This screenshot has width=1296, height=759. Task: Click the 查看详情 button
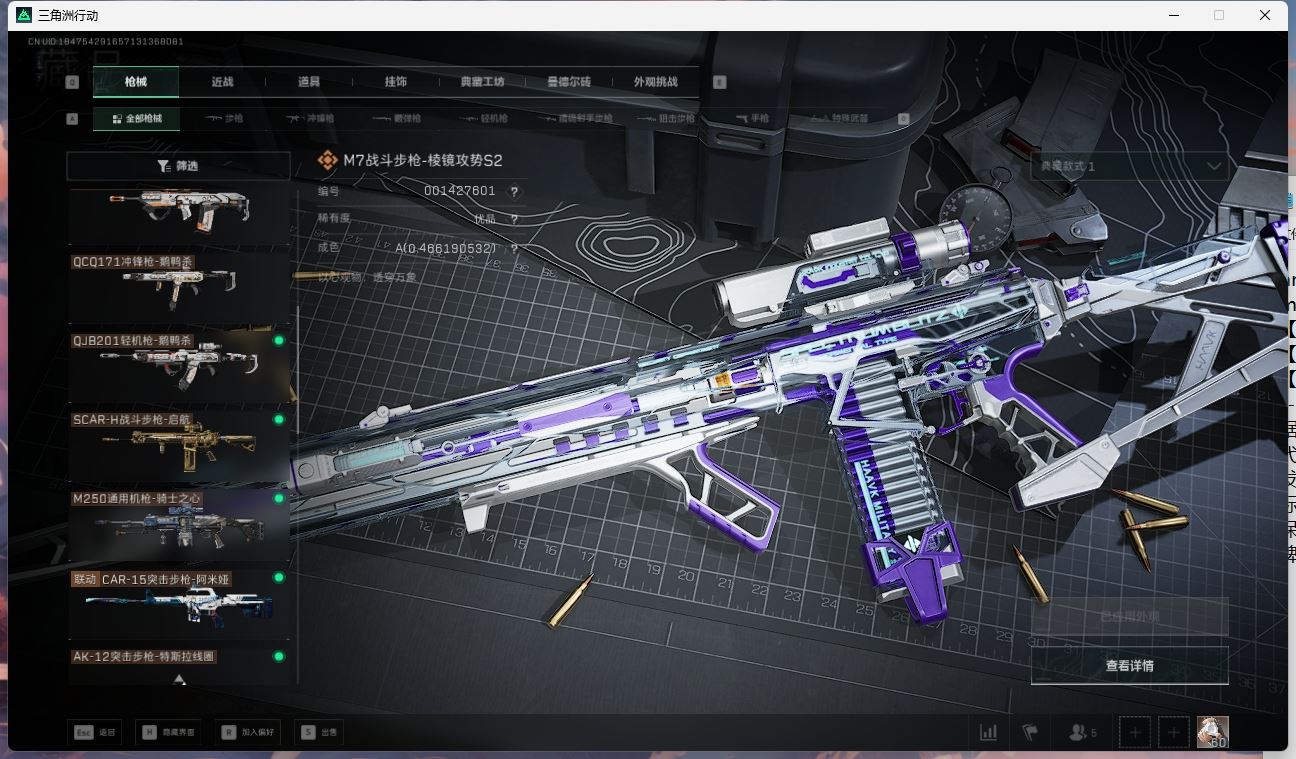[x=1129, y=663]
